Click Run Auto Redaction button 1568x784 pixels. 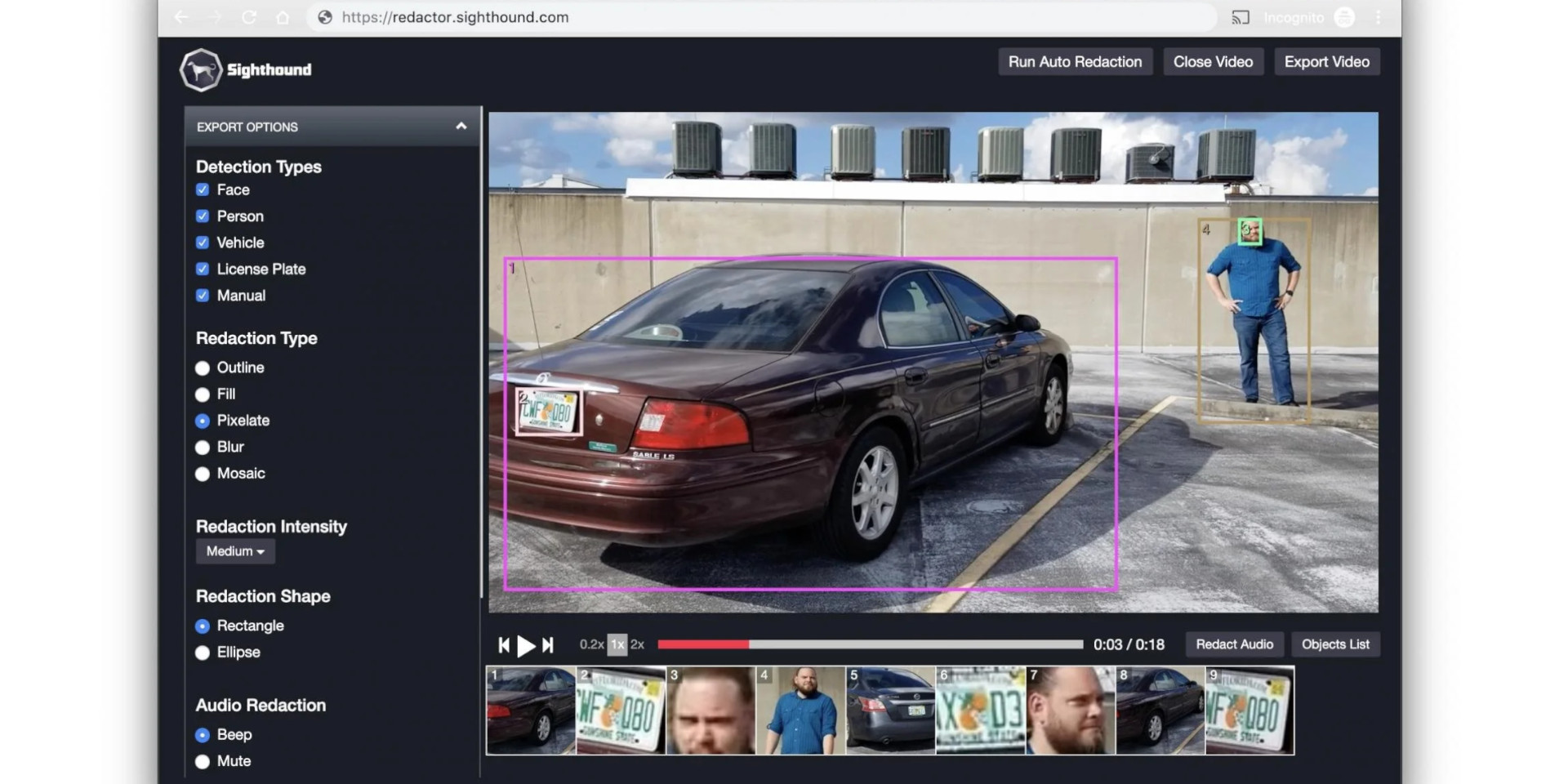1075,62
